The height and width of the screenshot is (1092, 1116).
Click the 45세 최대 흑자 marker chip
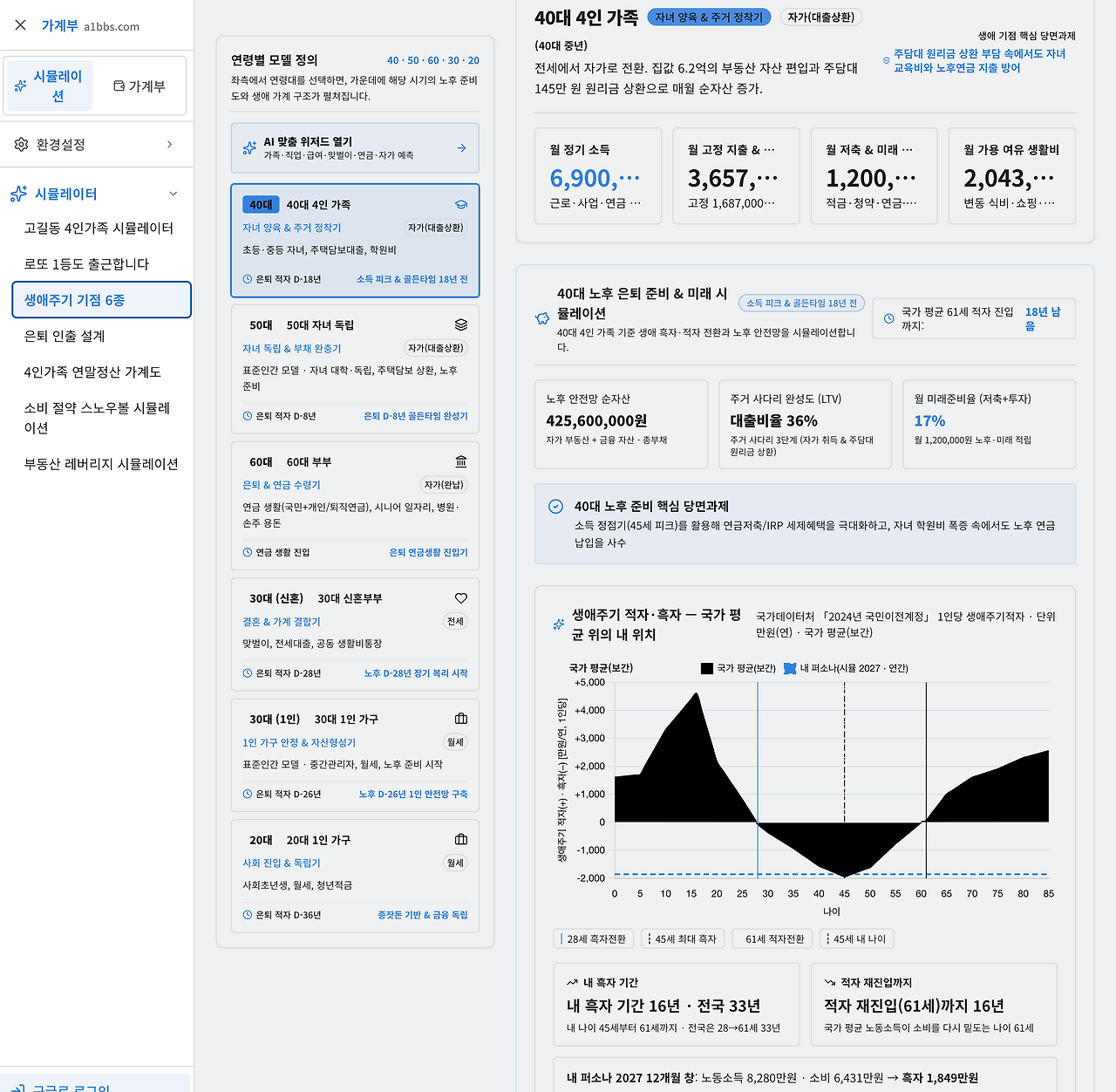[x=683, y=939]
